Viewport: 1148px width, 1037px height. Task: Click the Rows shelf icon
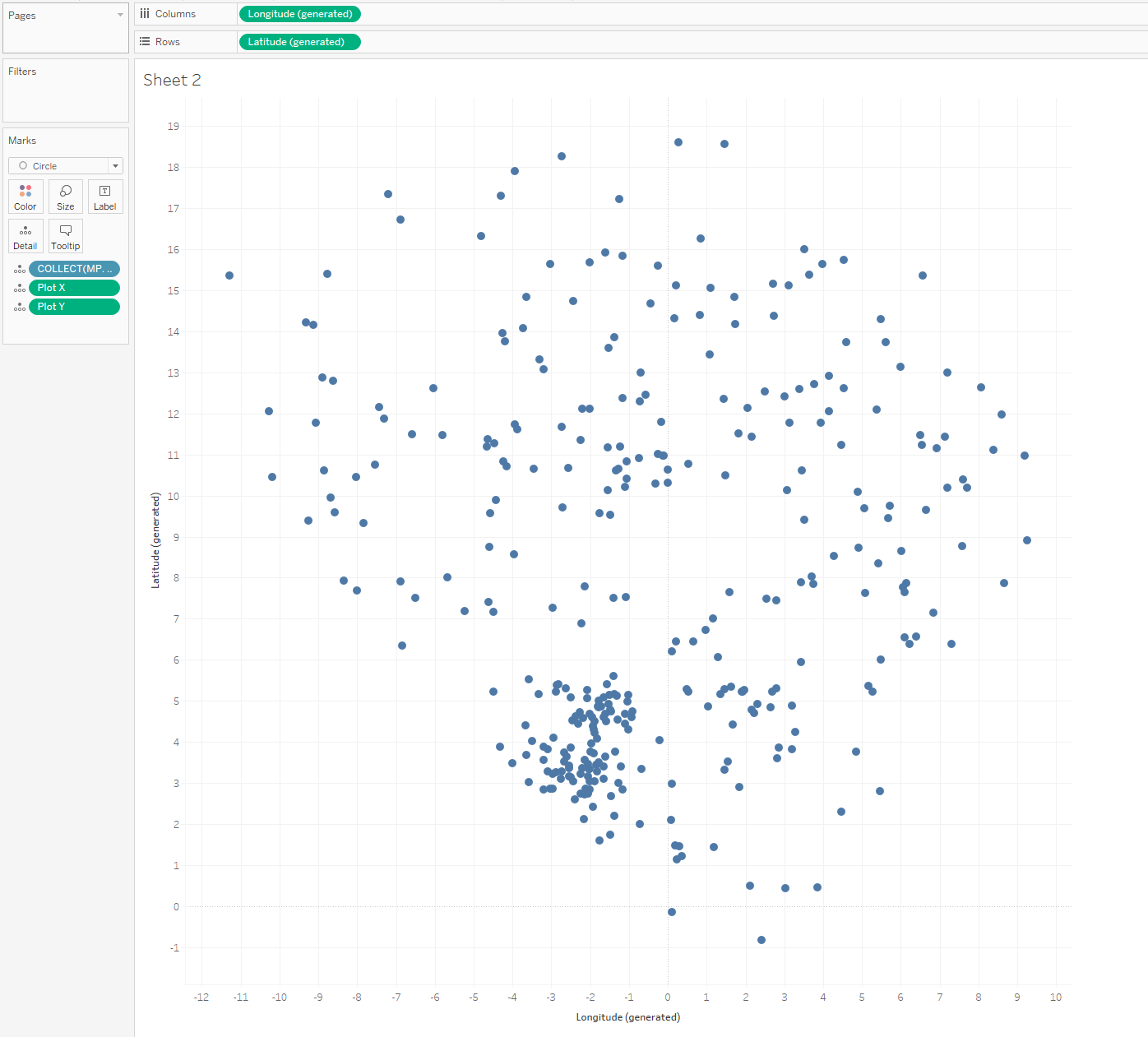click(145, 42)
